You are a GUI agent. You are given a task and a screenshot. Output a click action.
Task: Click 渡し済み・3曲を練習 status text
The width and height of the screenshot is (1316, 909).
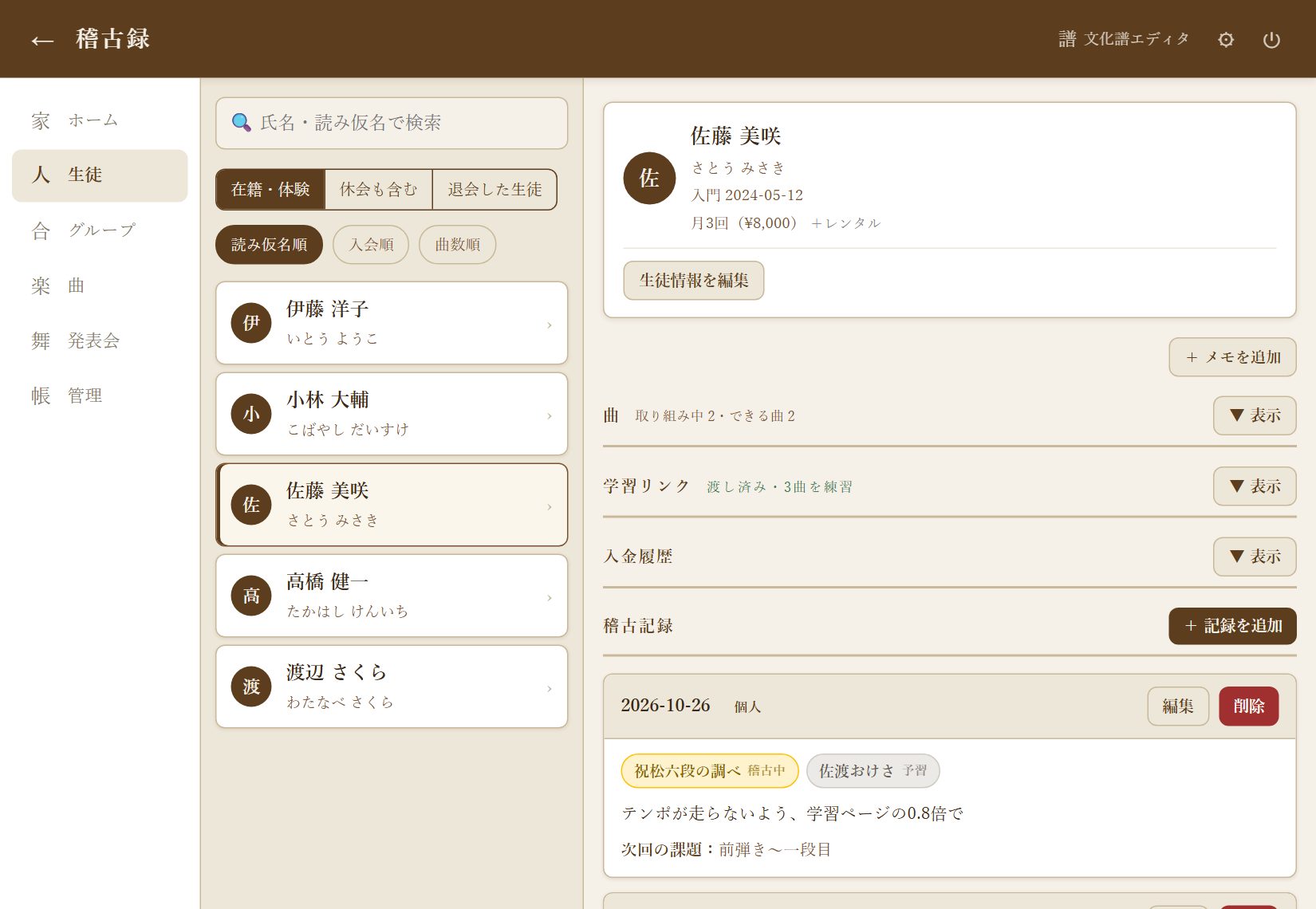779,486
